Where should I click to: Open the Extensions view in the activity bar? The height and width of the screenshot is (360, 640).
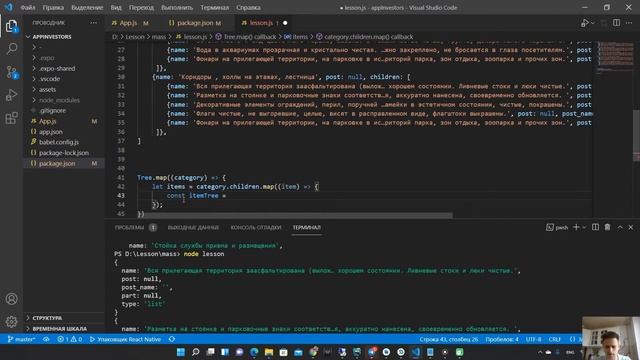(x=11, y=118)
